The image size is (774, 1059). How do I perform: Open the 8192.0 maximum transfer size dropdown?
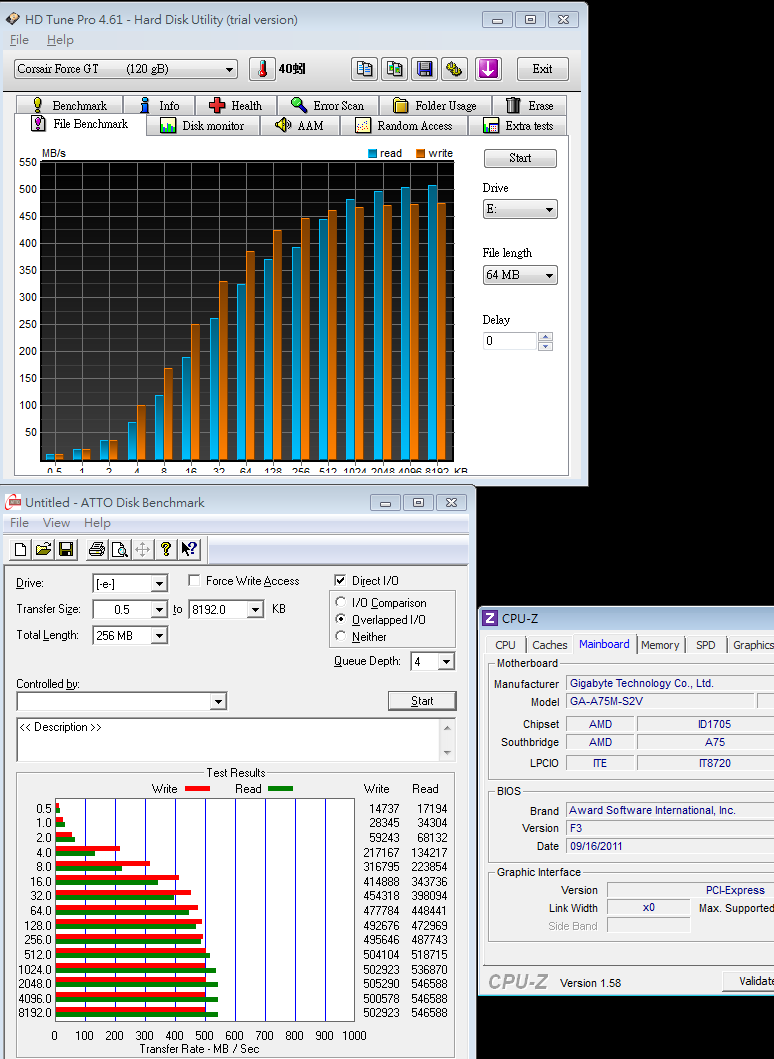coord(226,609)
